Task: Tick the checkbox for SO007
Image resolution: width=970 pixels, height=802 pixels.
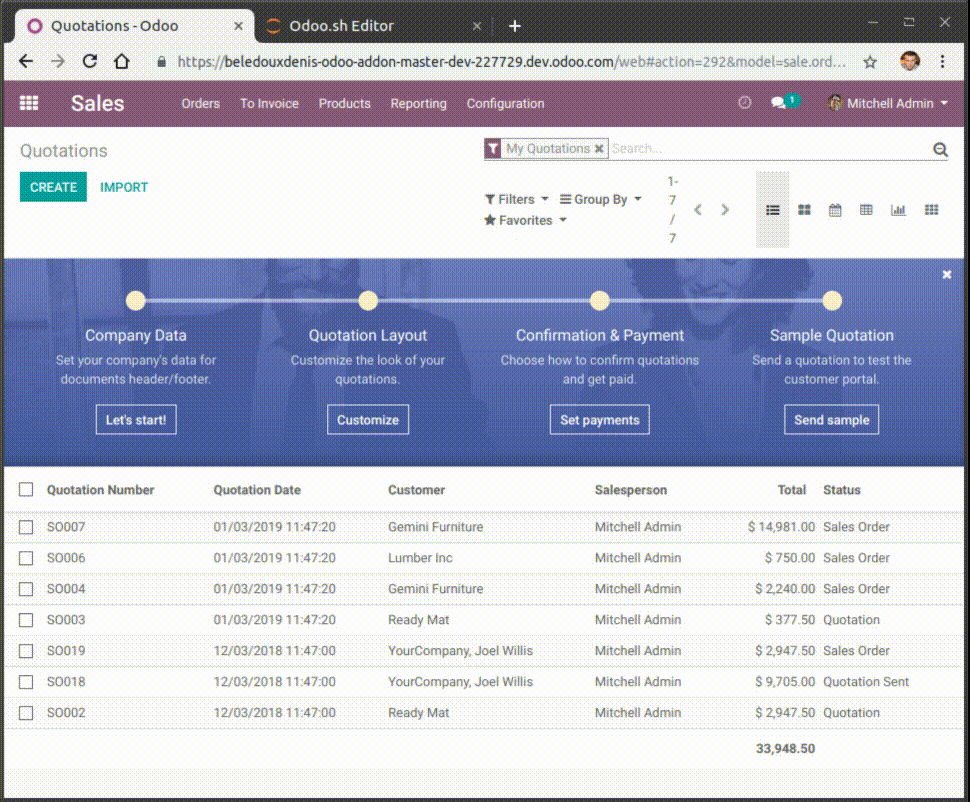Action: tap(26, 527)
